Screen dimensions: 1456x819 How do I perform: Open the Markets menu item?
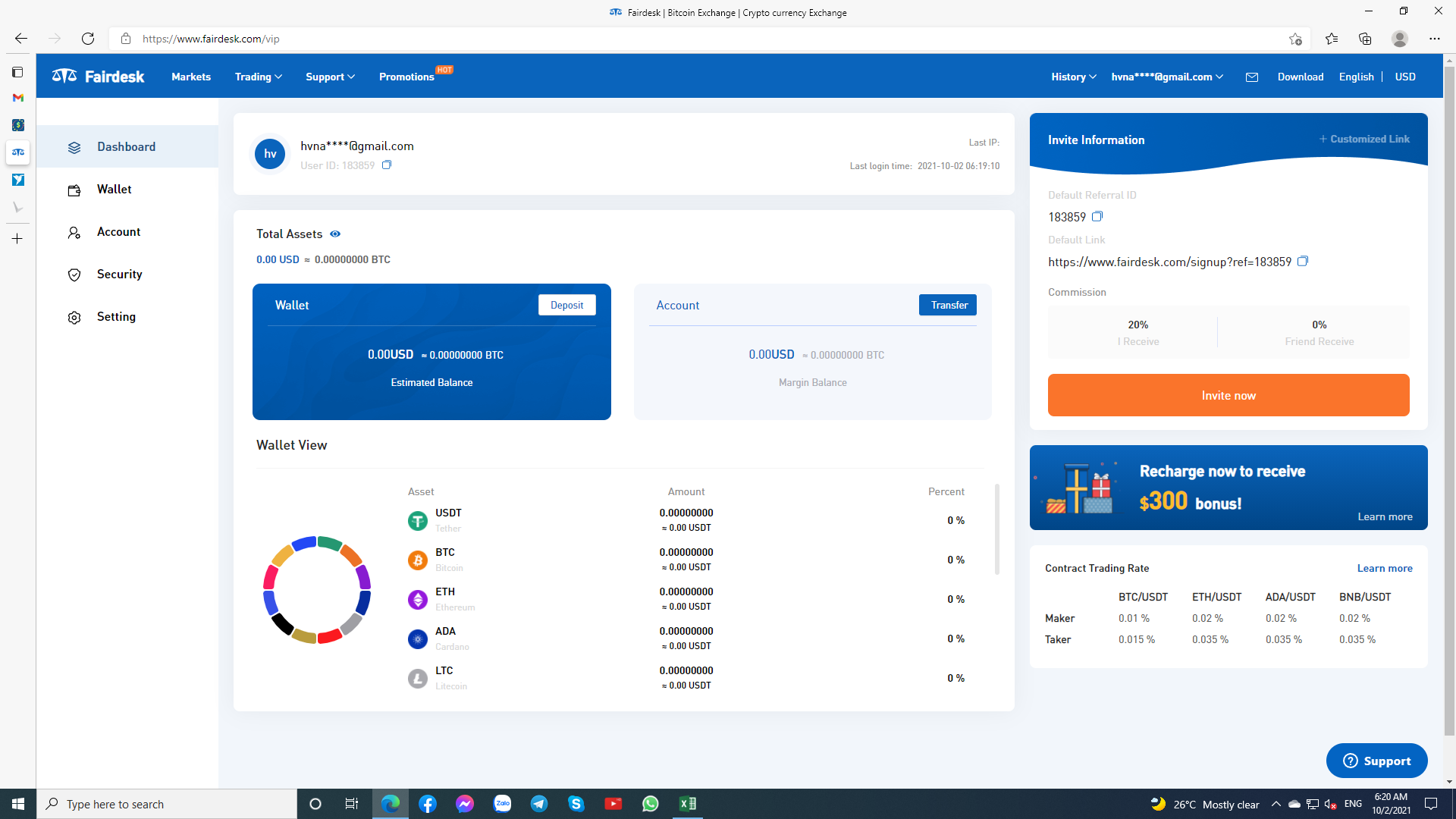tap(191, 77)
